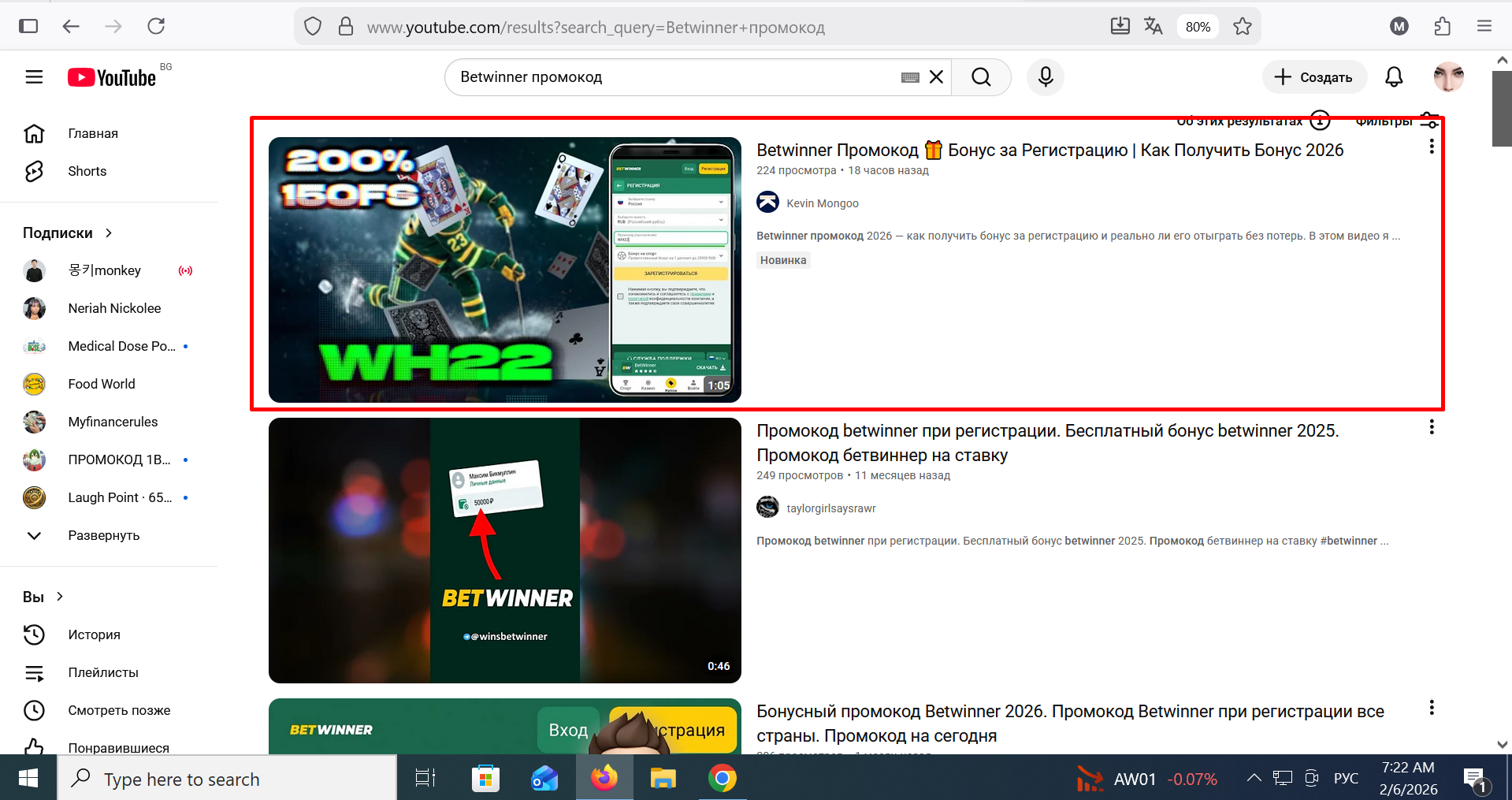The width and height of the screenshot is (1512, 800).
Task: Go to the YouTube home logo
Action: (112, 77)
